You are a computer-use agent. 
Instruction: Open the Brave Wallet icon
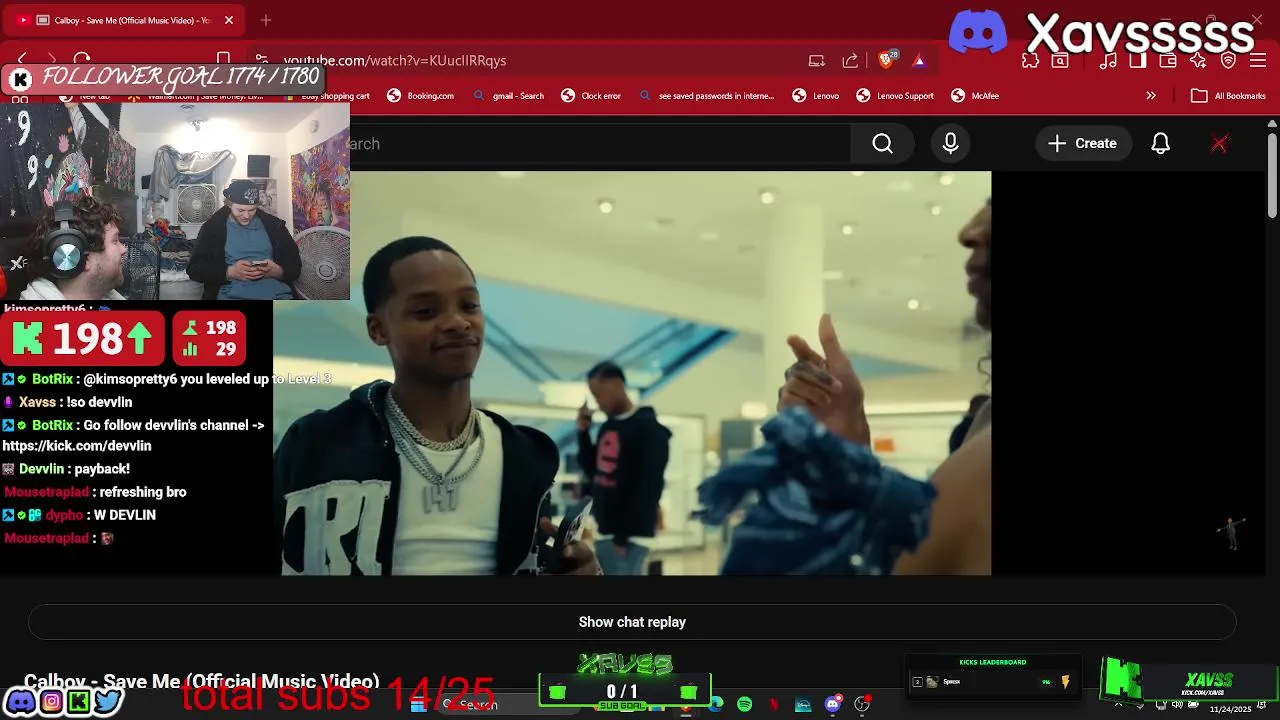tap(1168, 61)
